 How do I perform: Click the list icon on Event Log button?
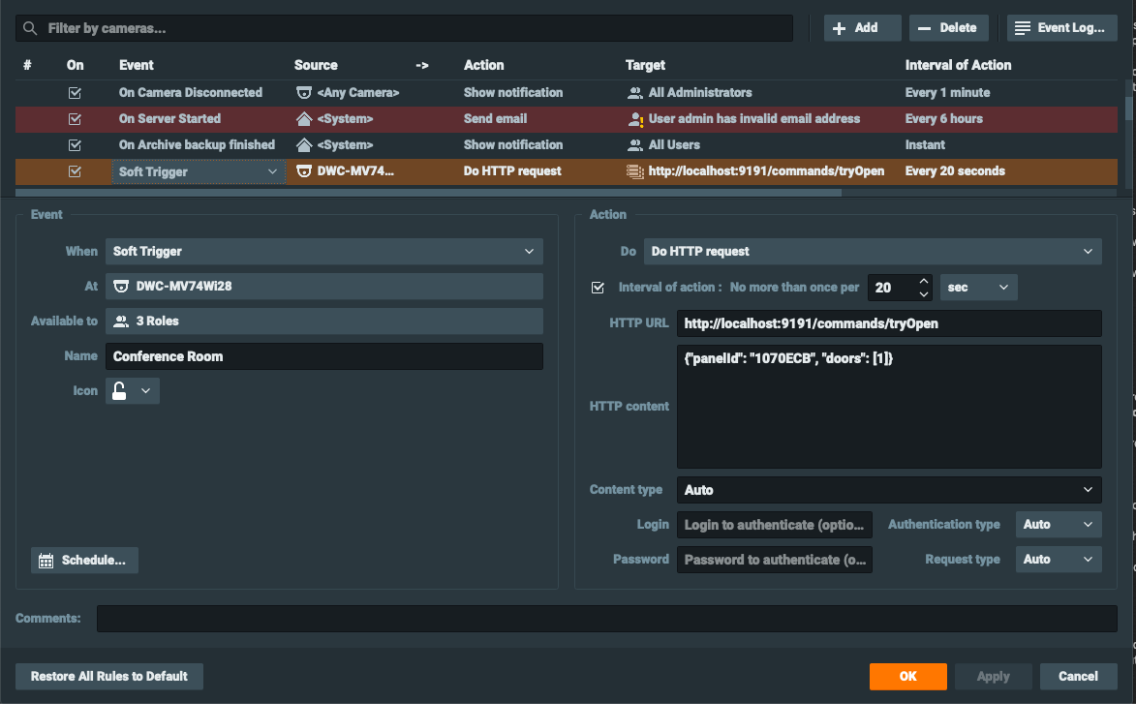[1022, 28]
